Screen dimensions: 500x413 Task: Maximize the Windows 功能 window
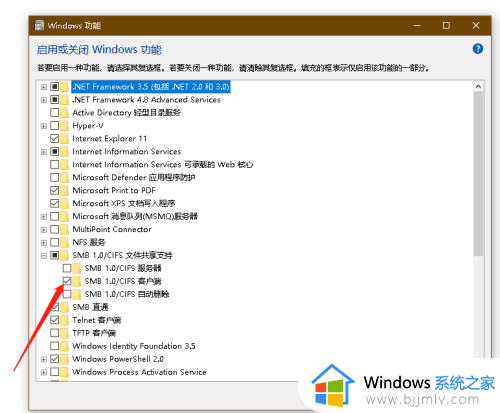[446, 26]
